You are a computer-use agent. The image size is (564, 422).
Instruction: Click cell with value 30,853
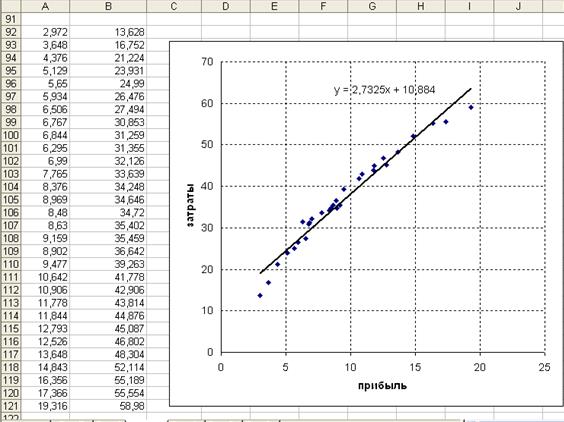108,122
